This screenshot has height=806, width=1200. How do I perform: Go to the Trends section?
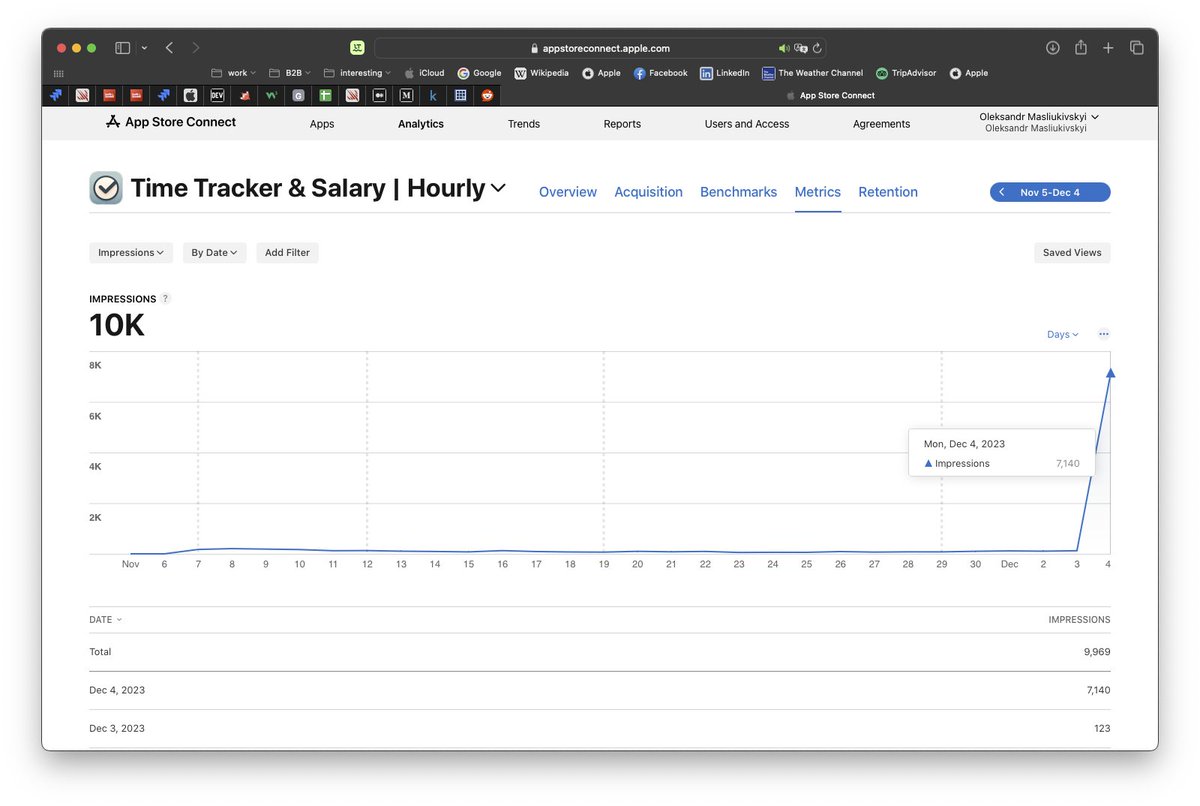click(x=524, y=124)
